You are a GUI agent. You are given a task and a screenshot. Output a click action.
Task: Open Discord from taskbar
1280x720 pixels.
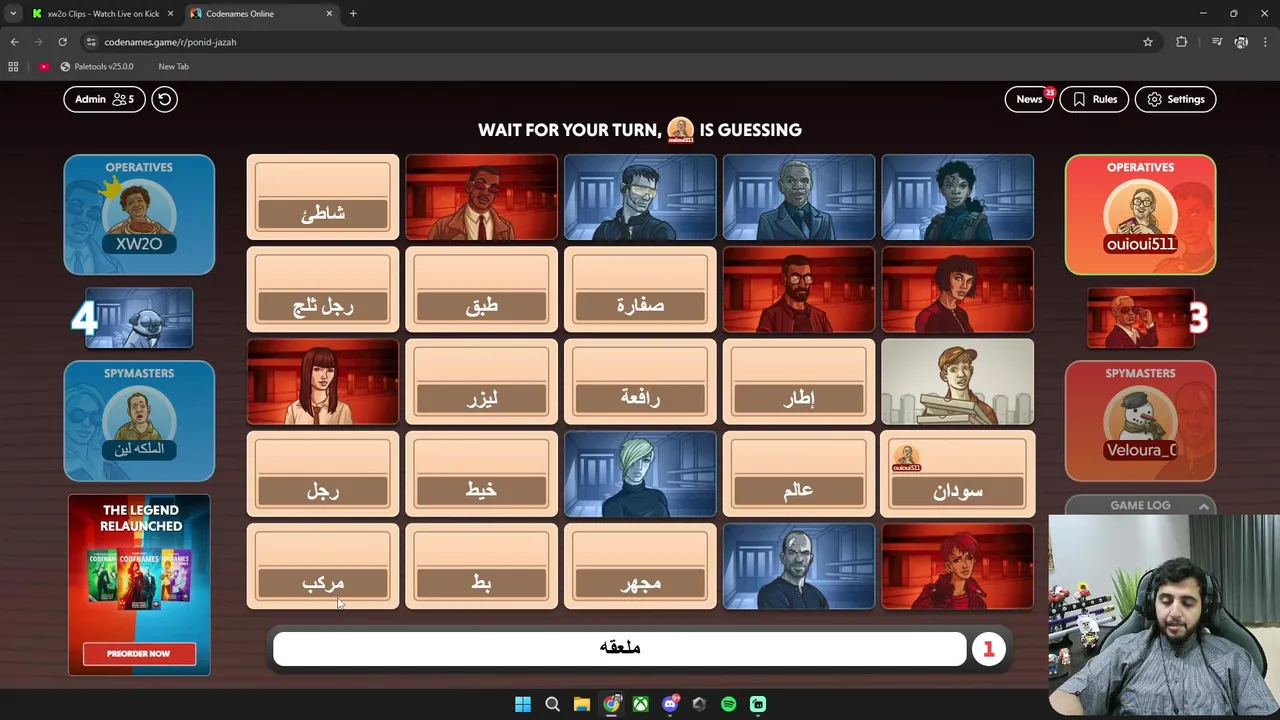pos(670,704)
